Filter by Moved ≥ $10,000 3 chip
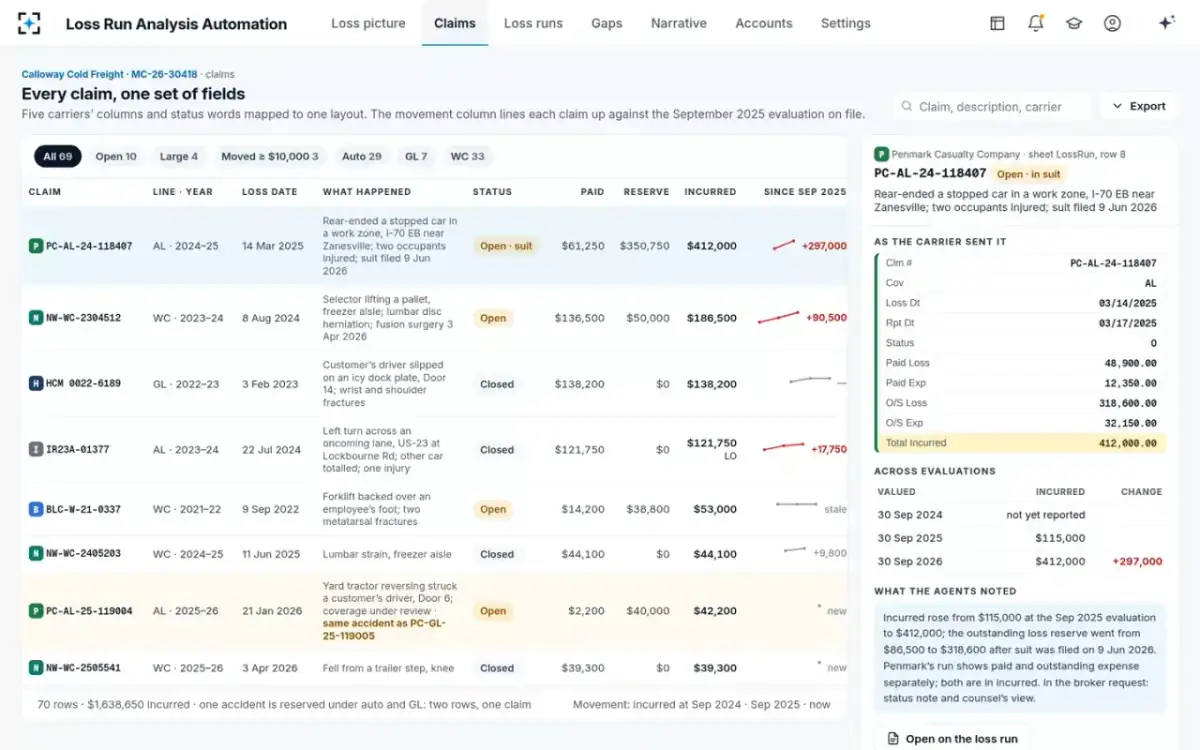The width and height of the screenshot is (1200, 750). pos(270,156)
